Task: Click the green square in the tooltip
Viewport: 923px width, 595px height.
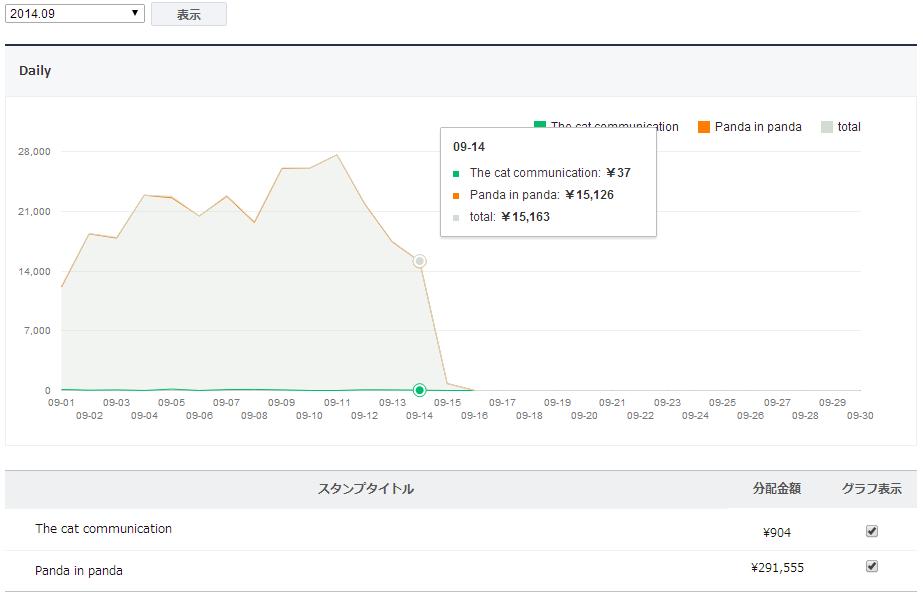Action: point(456,174)
